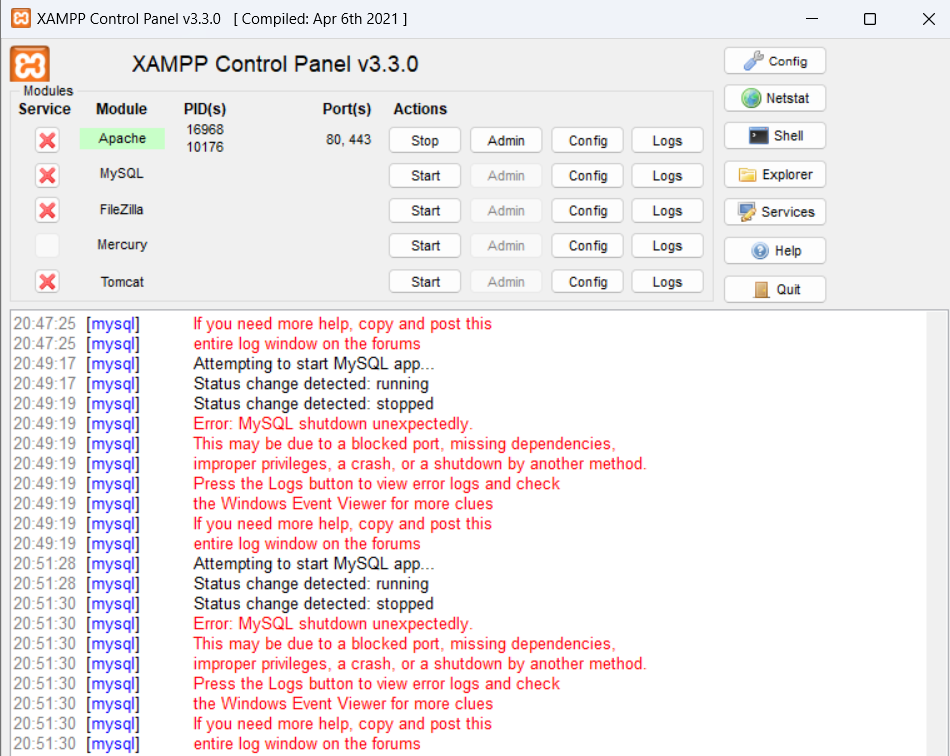
Task: Click the Mercury module label
Action: 122,245
